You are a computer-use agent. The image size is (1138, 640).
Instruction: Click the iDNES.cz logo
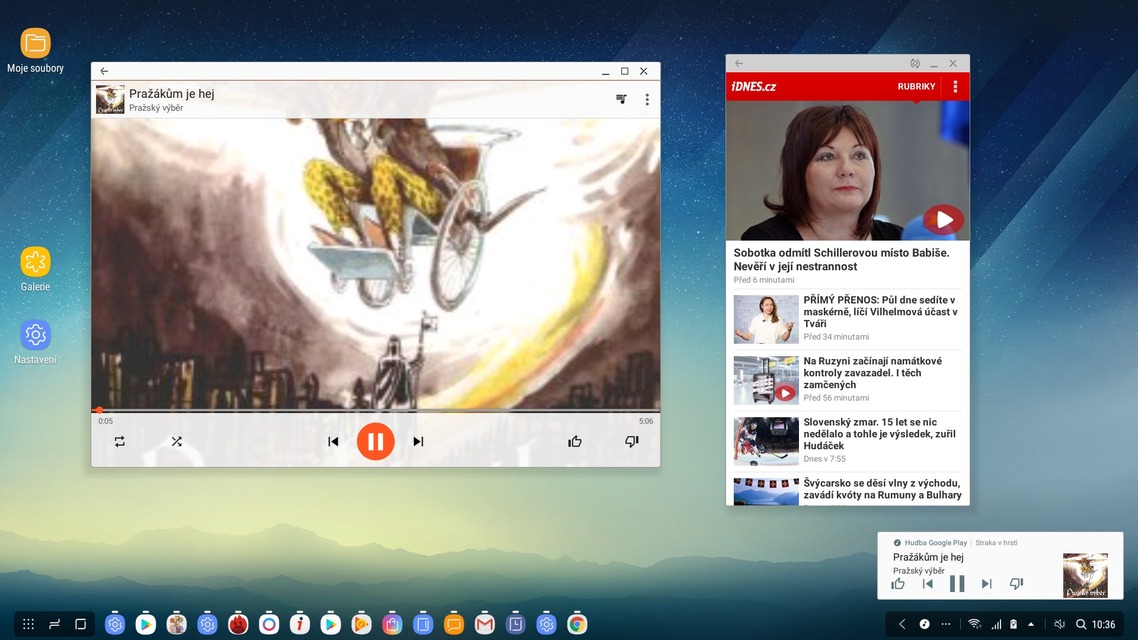[x=754, y=87]
